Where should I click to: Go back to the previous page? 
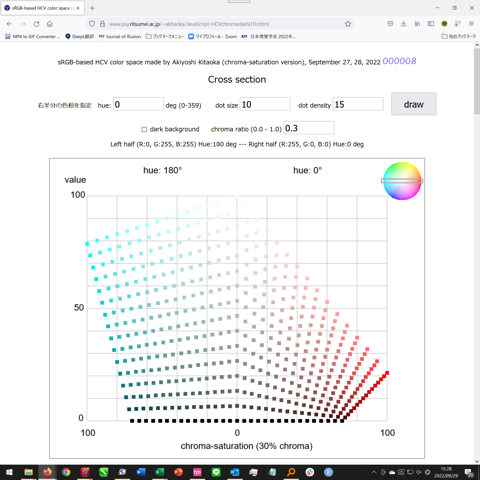point(9,24)
